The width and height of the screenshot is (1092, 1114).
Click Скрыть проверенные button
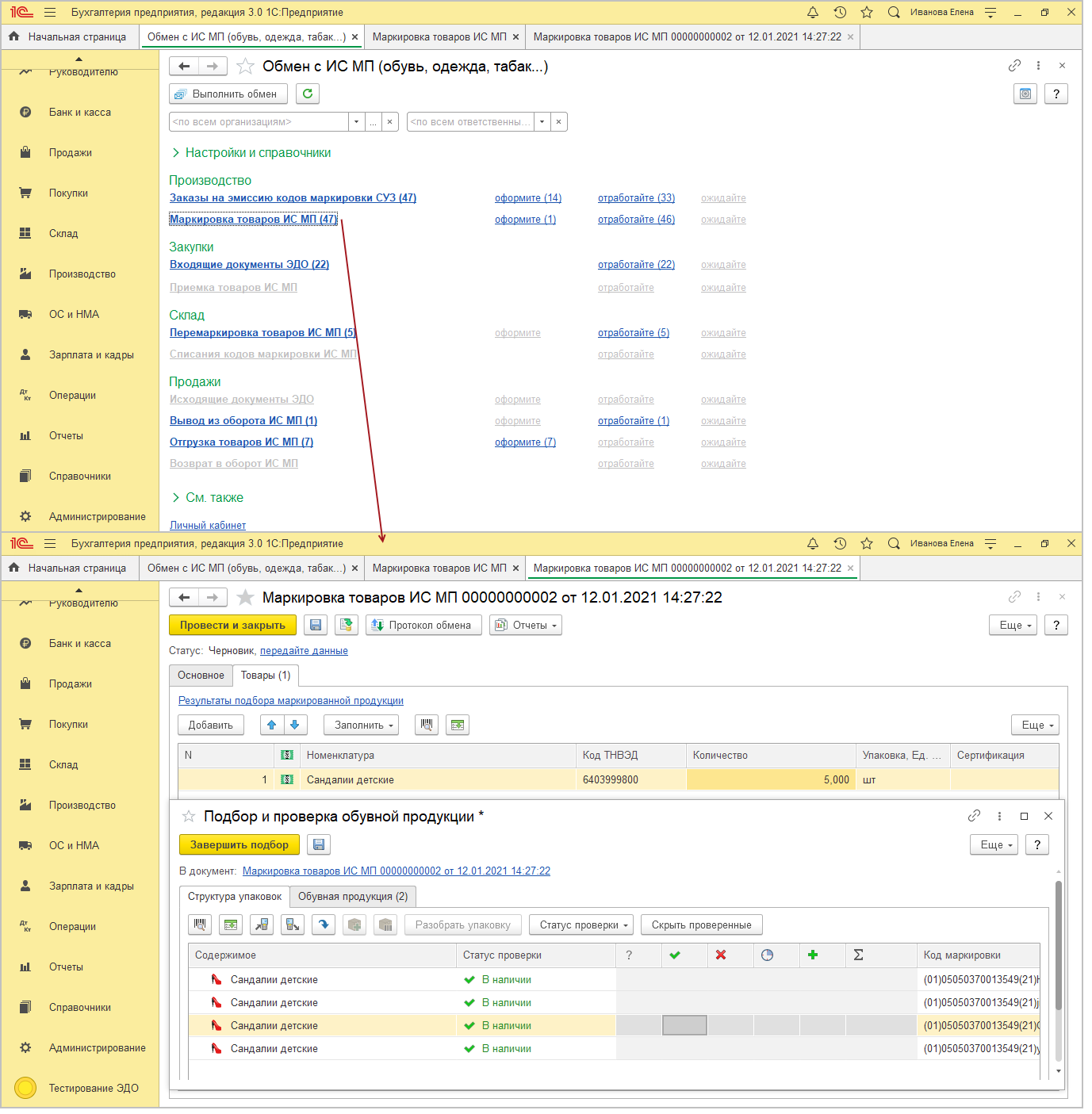coord(702,925)
